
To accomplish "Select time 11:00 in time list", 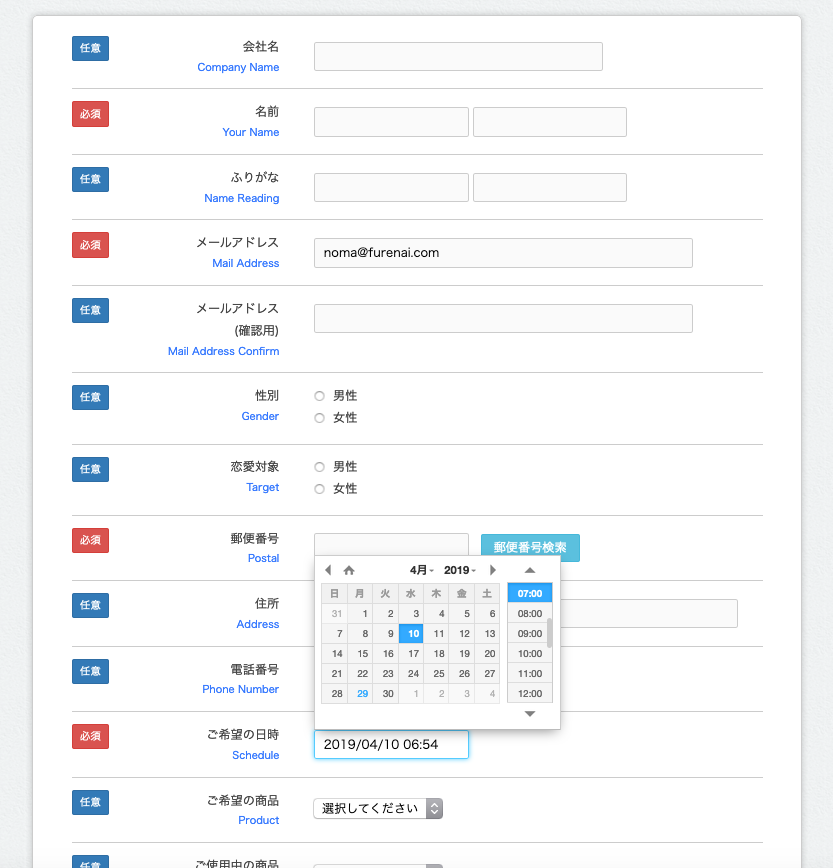I will pyautogui.click(x=530, y=674).
